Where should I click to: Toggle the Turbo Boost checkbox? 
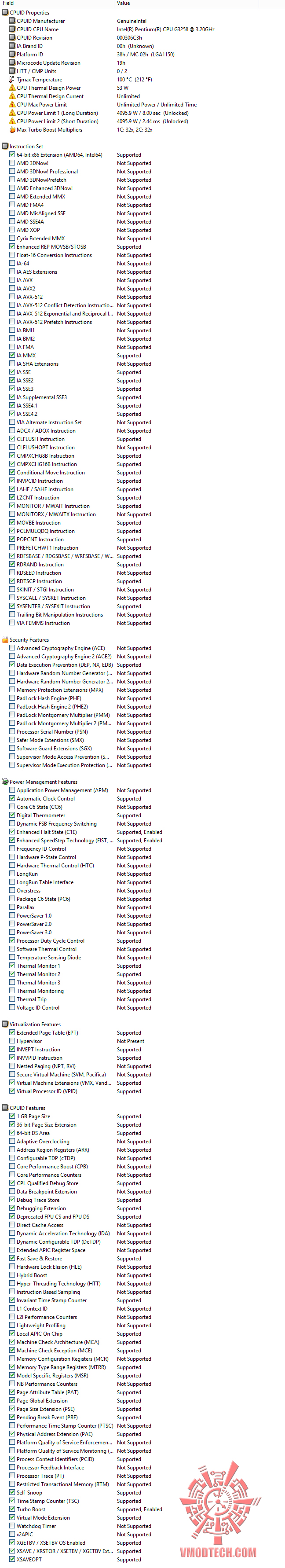[x=12, y=1509]
